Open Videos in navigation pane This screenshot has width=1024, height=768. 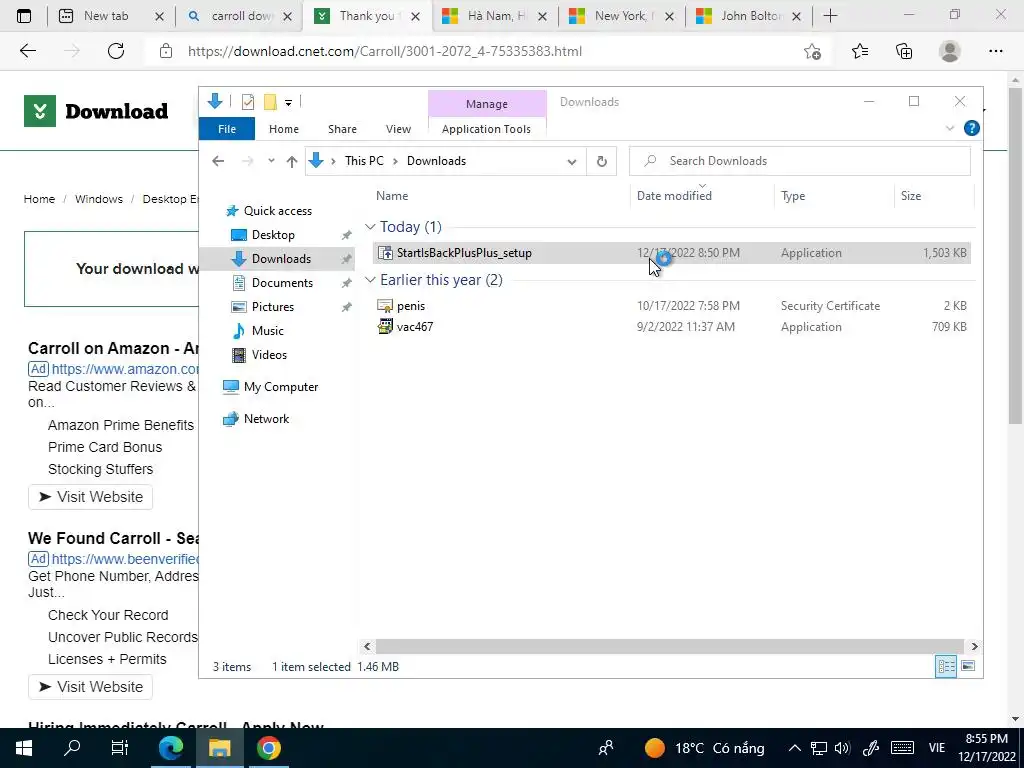pyautogui.click(x=269, y=355)
